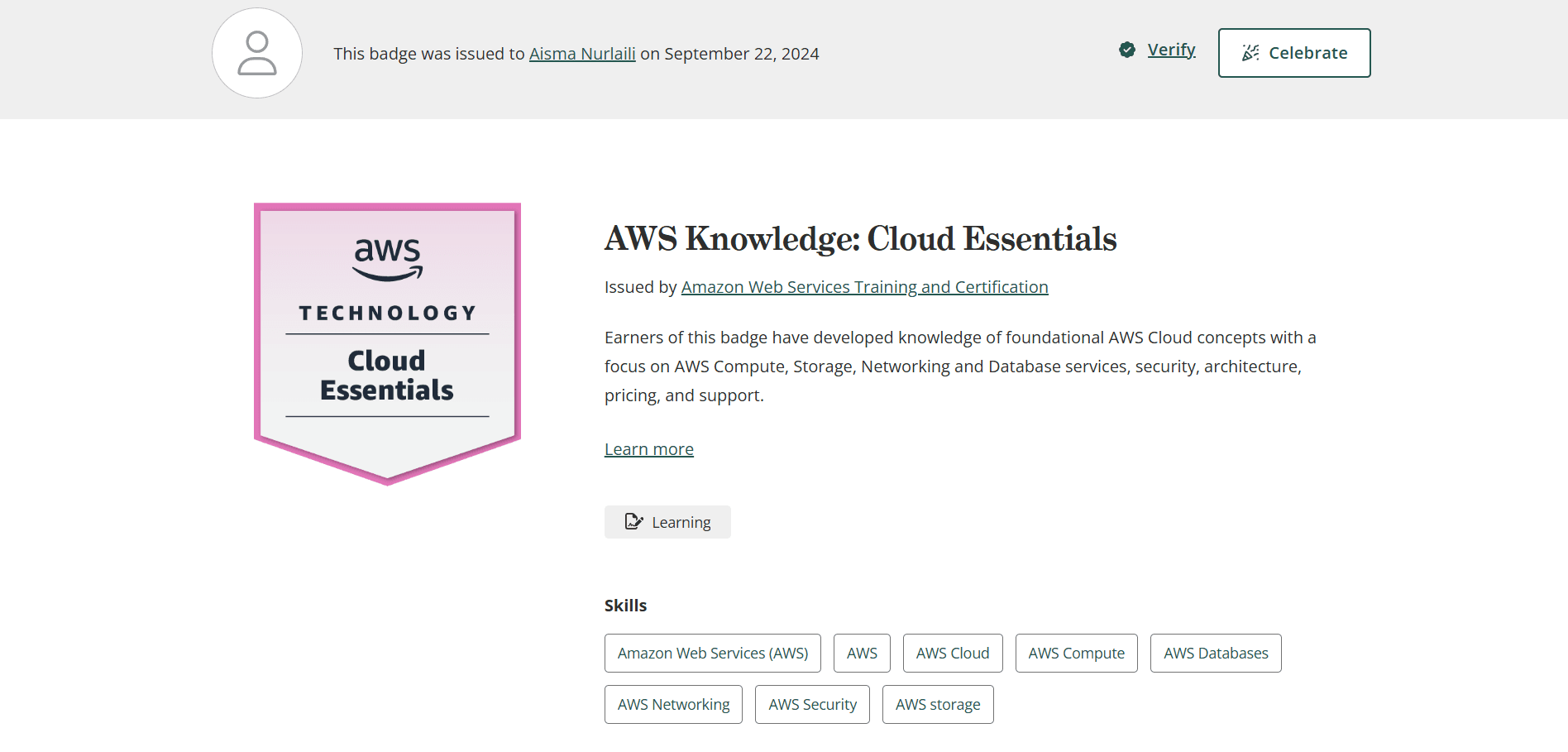Click the AWS Cloud Essentials badge image
Viewport: 1568px width, 752px height.
coord(387,343)
